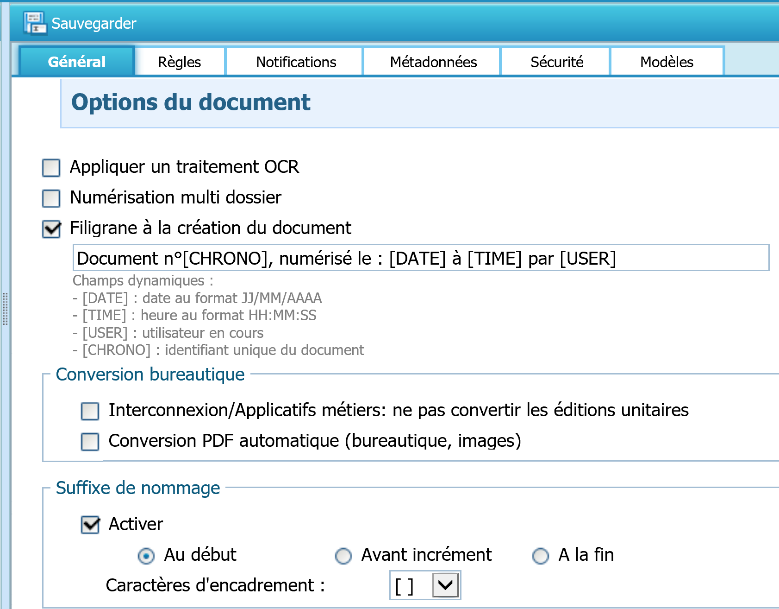Viewport: 779px width, 609px height.
Task: Check the Numérisation multi dossier option
Action: point(52,198)
